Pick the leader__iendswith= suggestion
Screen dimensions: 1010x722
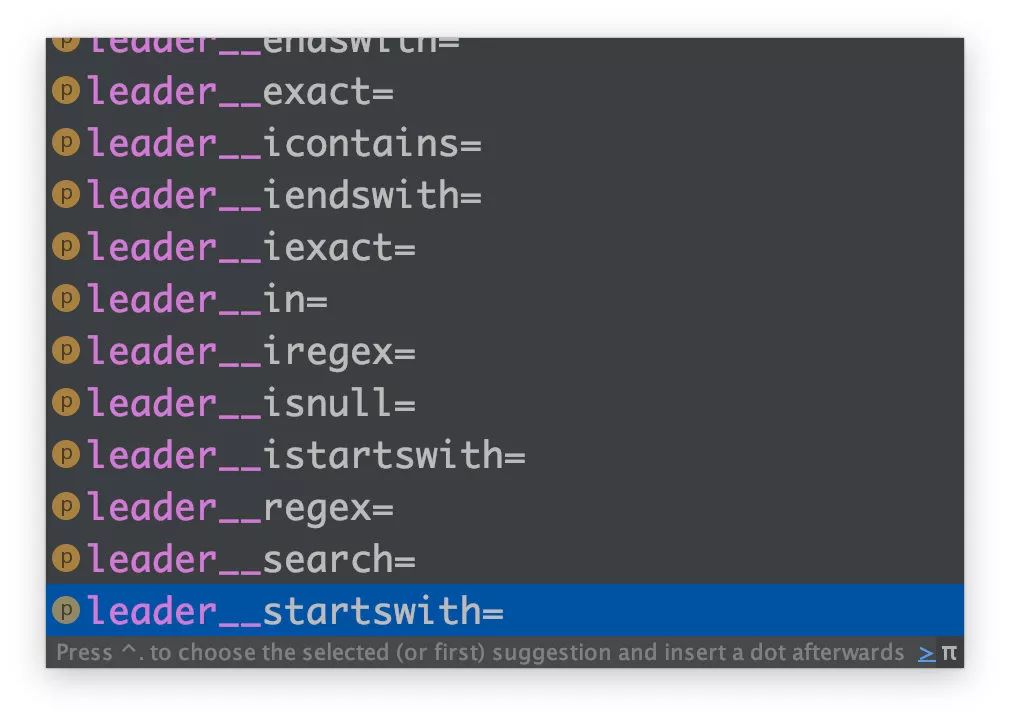[284, 196]
